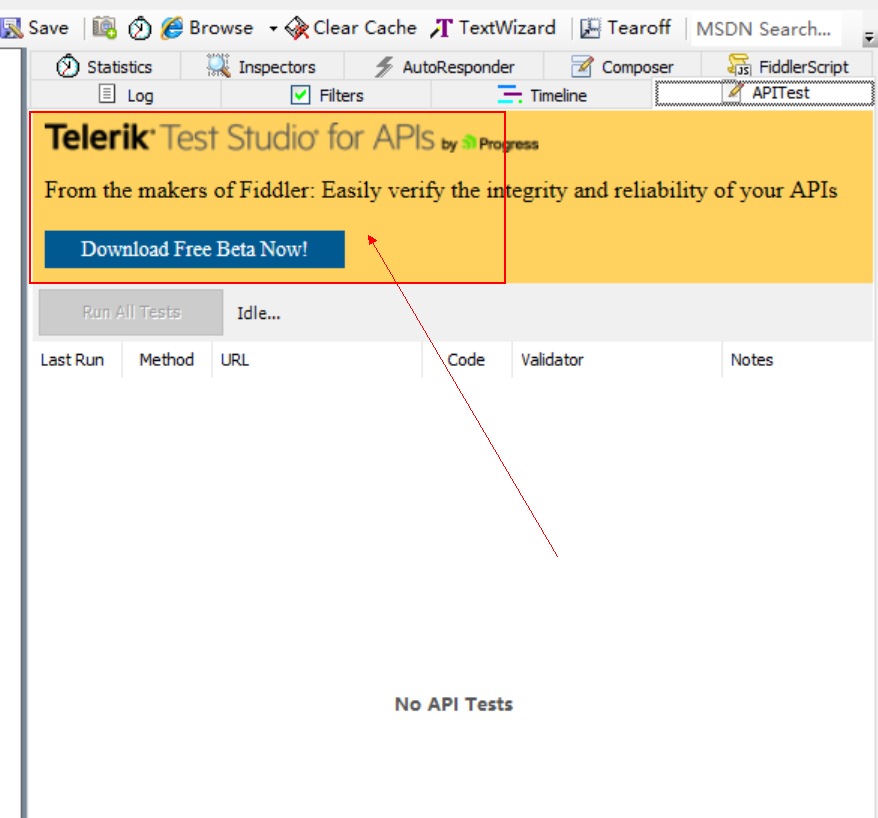Open the AutoResponder tab
This screenshot has height=818, width=878.
click(444, 67)
